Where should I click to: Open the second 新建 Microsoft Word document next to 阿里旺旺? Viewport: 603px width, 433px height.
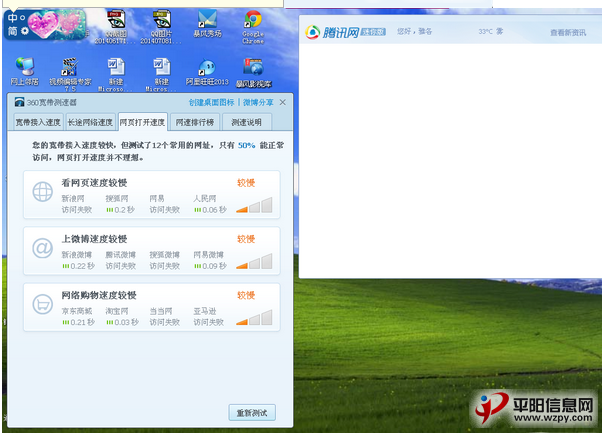click(x=161, y=74)
